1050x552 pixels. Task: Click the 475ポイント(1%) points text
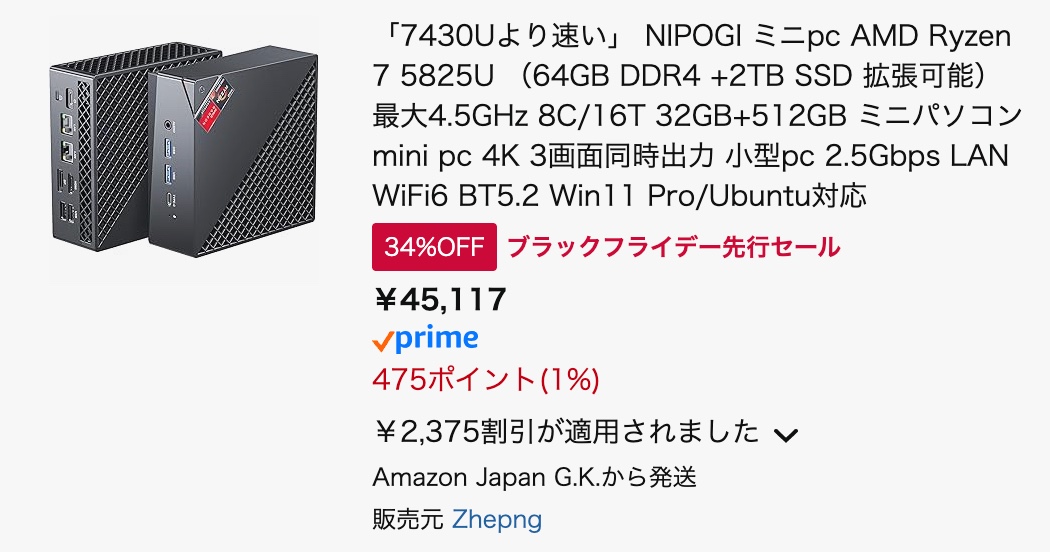pyautogui.click(x=485, y=380)
